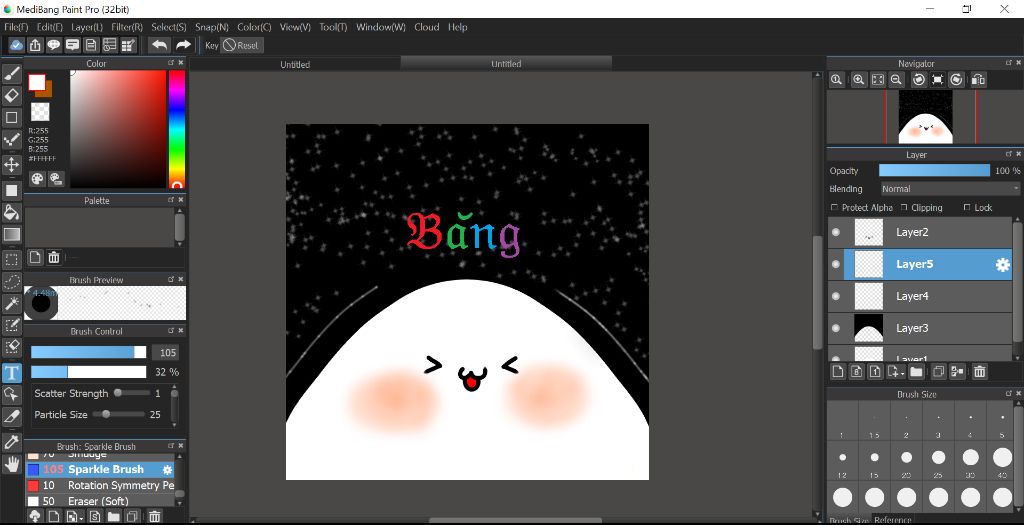Select the Bucket fill tool
The height and width of the screenshot is (525, 1024).
12,212
